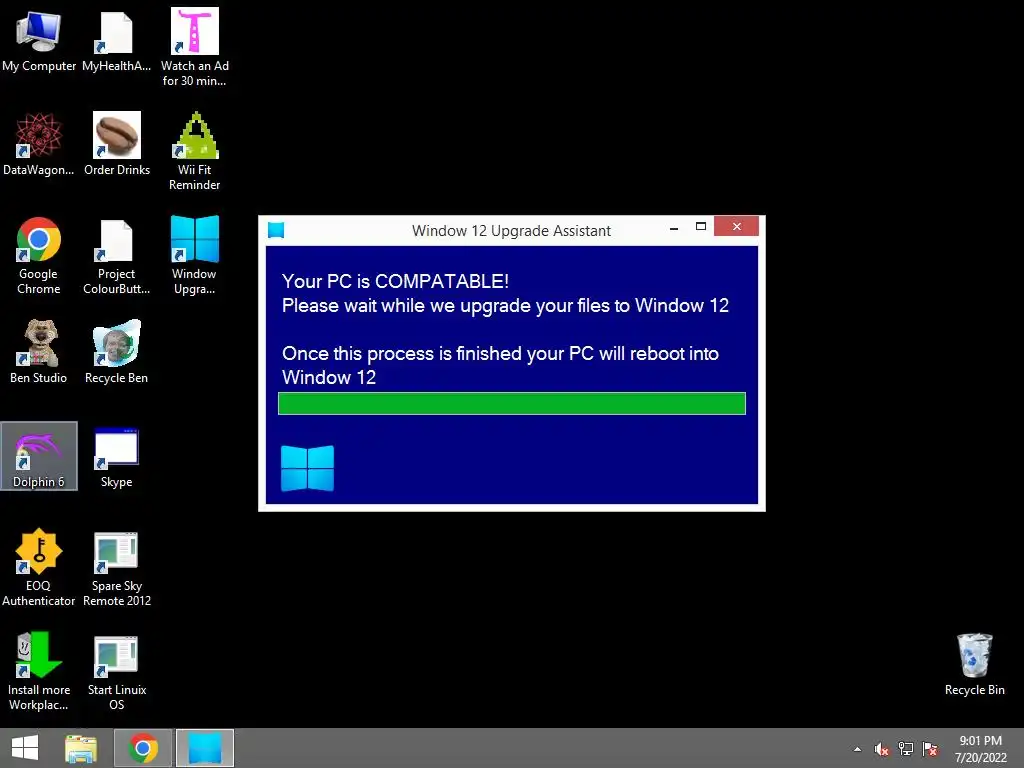Open the MyHealthA... desktop shortcut

coord(116,41)
